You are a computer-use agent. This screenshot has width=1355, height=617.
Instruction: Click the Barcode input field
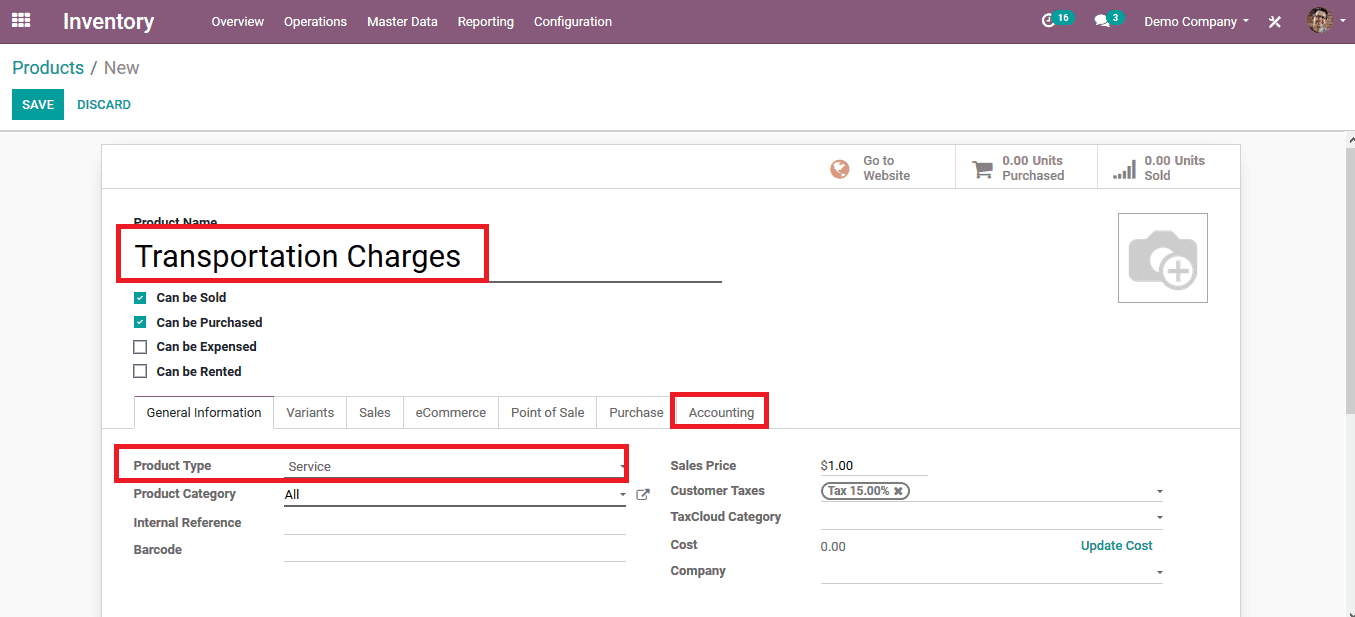(455, 549)
